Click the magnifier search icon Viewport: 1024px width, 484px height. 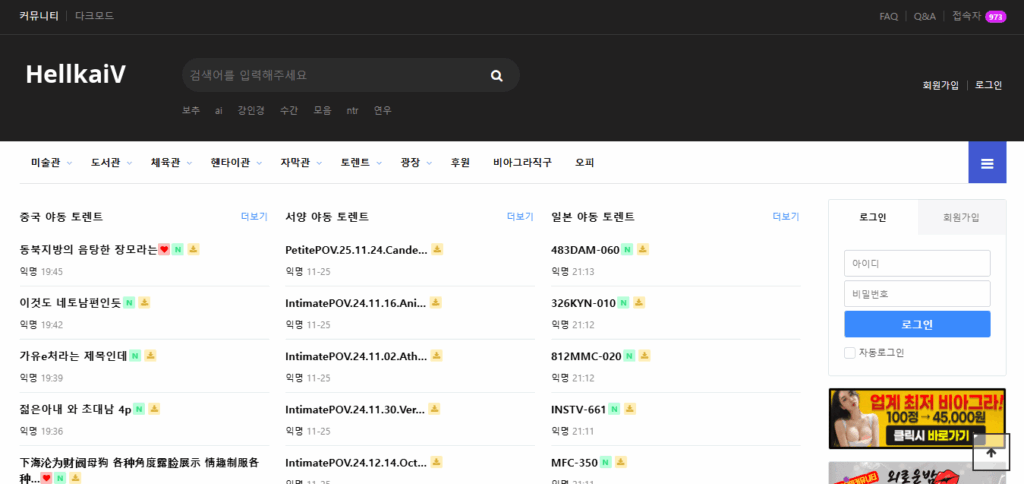coord(497,76)
